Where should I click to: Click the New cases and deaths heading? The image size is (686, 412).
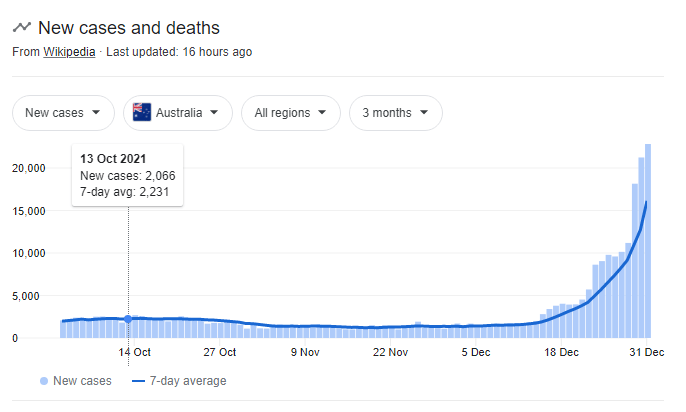(129, 28)
